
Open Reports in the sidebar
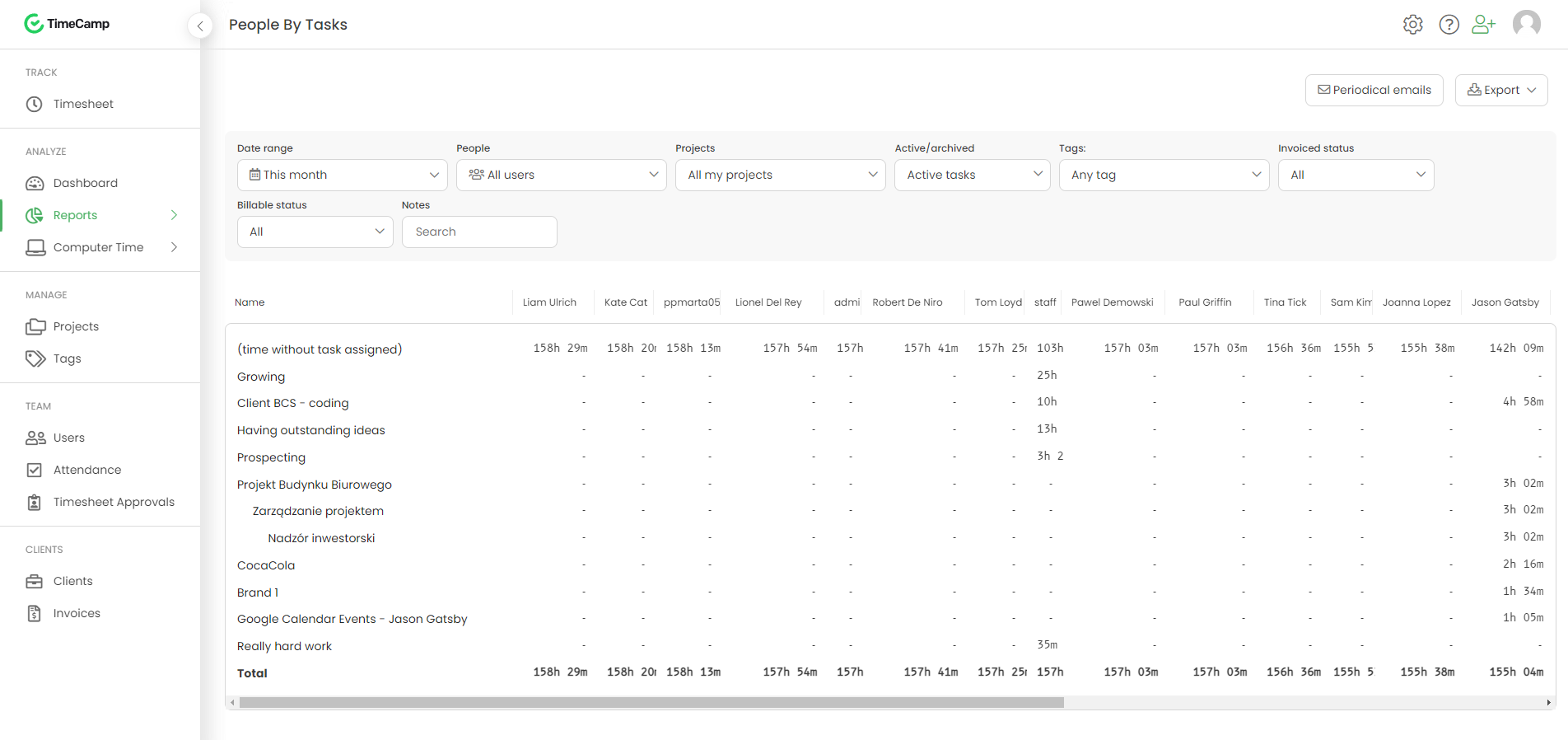click(x=76, y=215)
